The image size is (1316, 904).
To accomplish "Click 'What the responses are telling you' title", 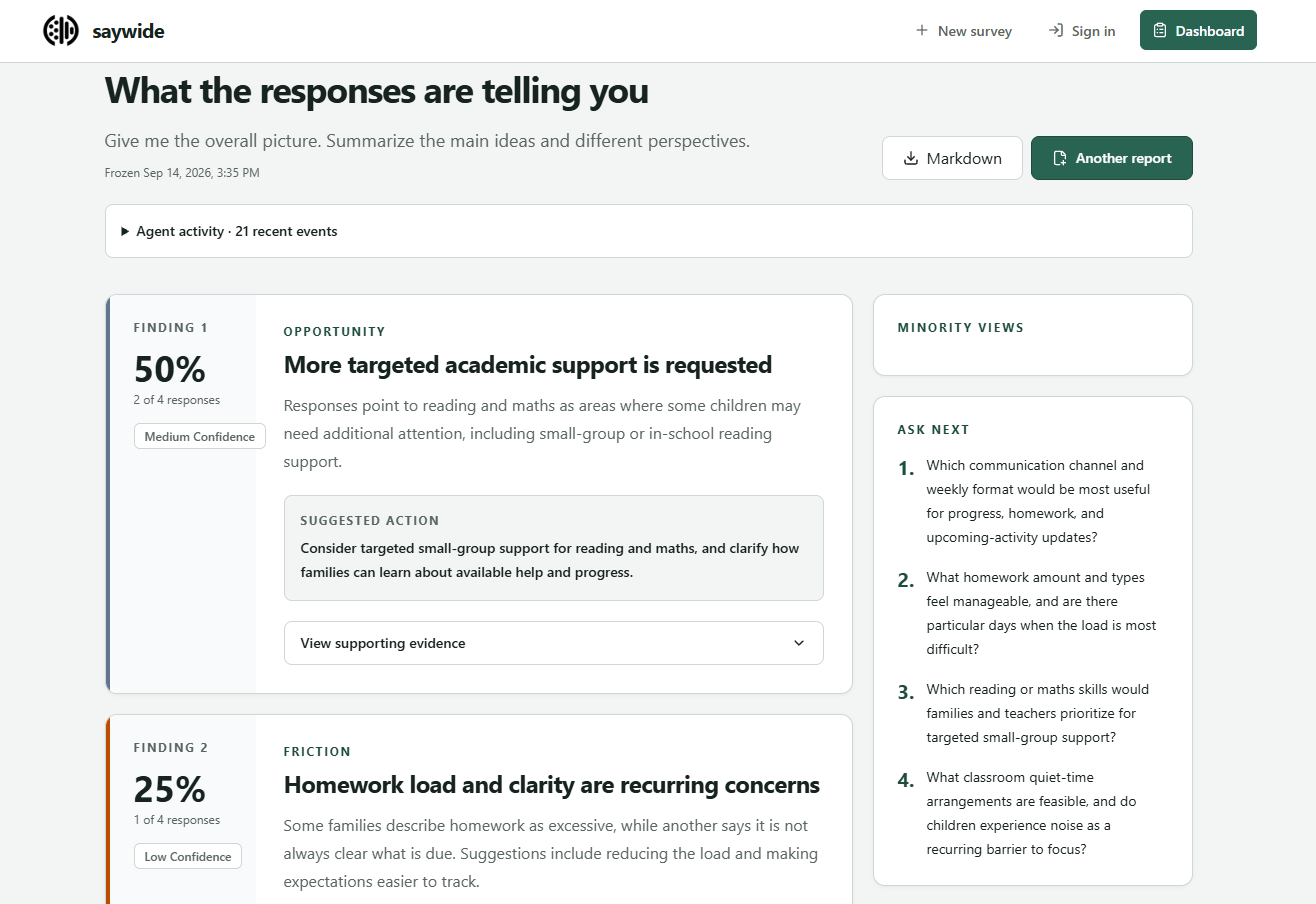I will [377, 91].
